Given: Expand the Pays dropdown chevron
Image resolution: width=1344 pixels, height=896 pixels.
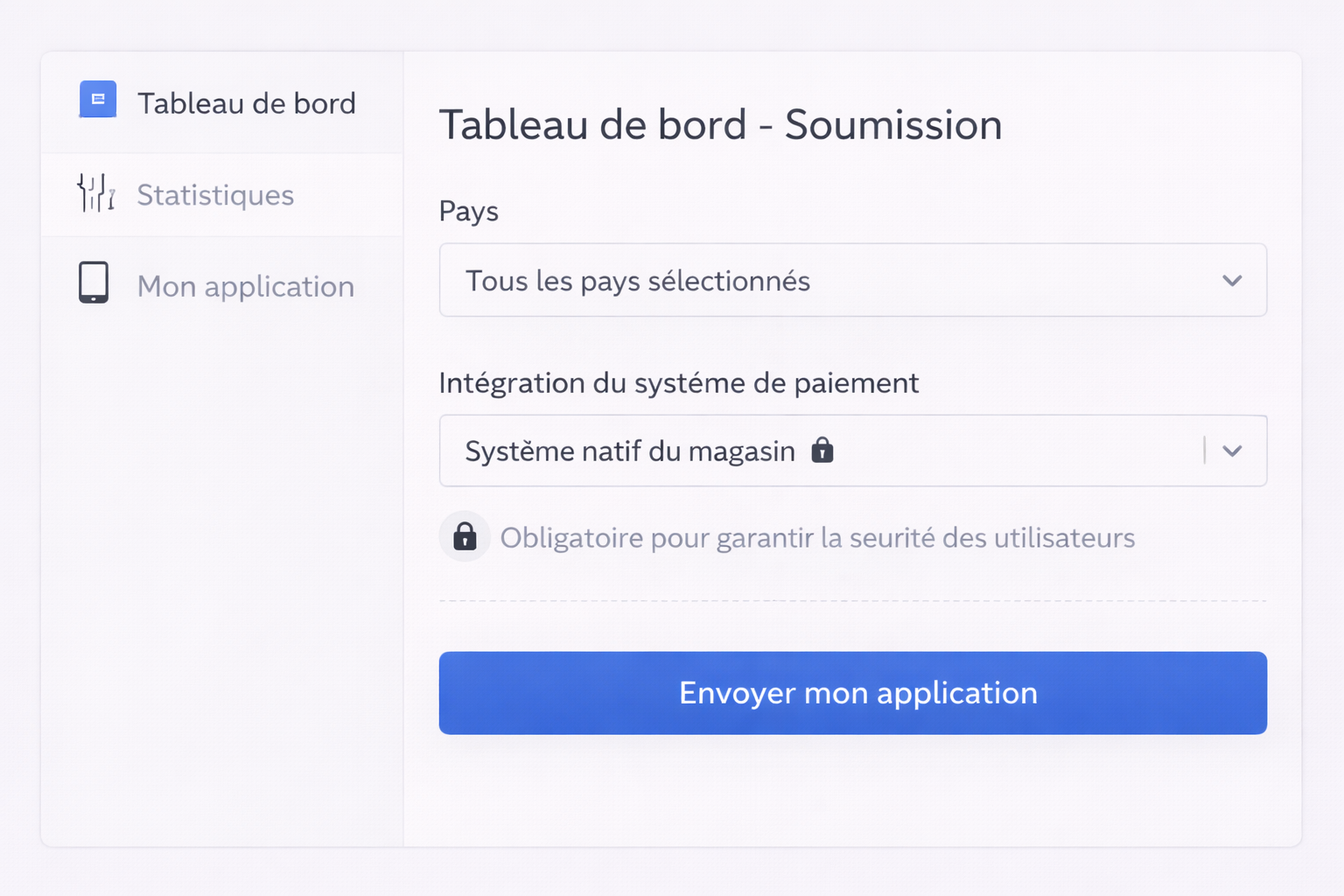Looking at the screenshot, I should pyautogui.click(x=1232, y=281).
